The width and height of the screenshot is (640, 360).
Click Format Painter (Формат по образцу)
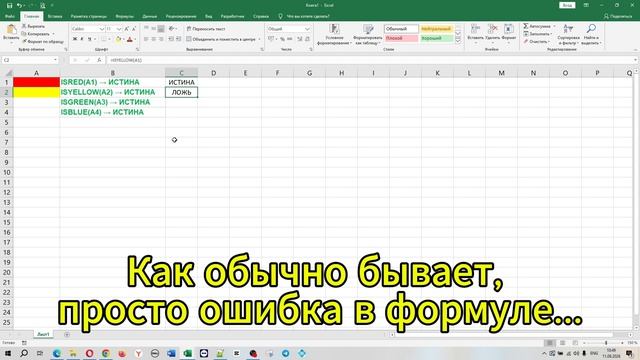point(43,41)
